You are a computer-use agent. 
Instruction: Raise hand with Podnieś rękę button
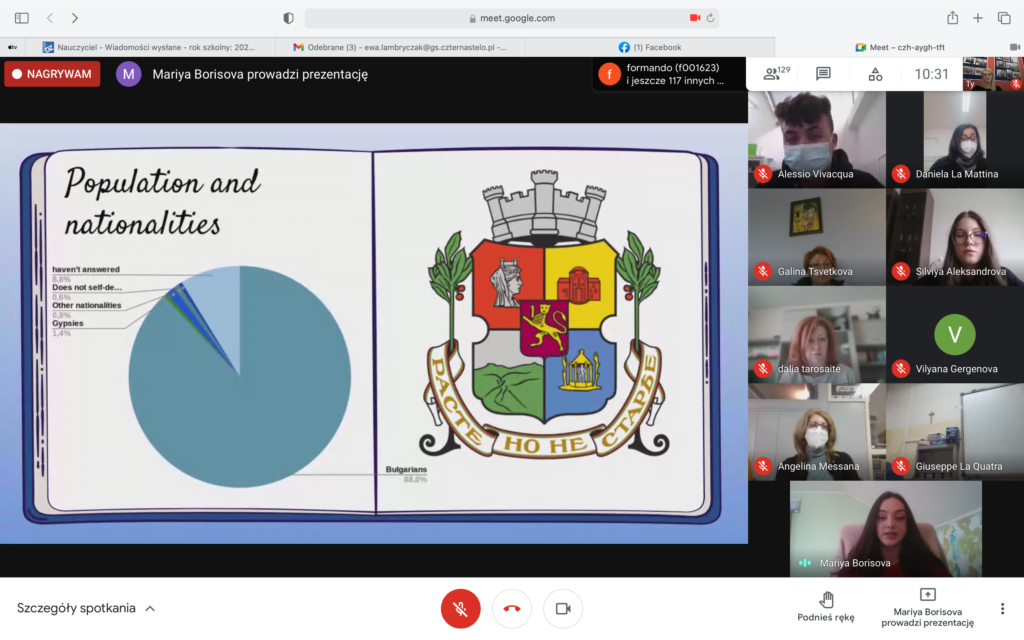(x=825, y=606)
